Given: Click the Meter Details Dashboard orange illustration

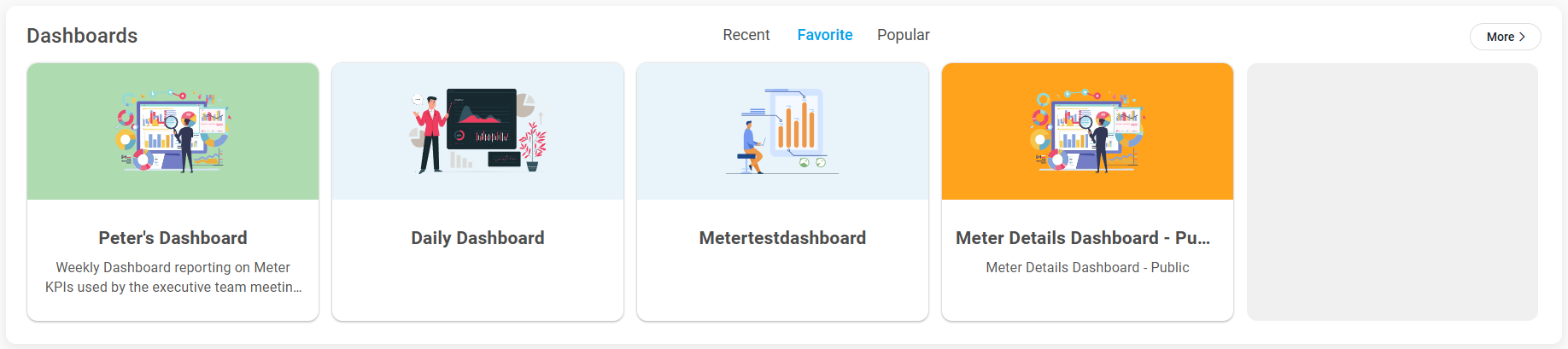Looking at the screenshot, I should (1087, 131).
